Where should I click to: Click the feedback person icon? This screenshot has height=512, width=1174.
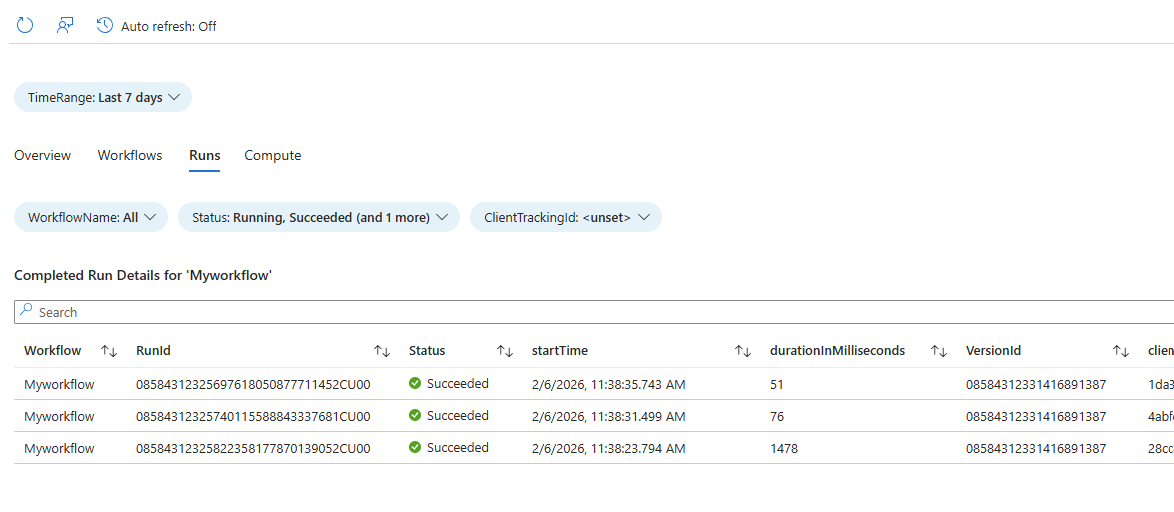pyautogui.click(x=65, y=26)
